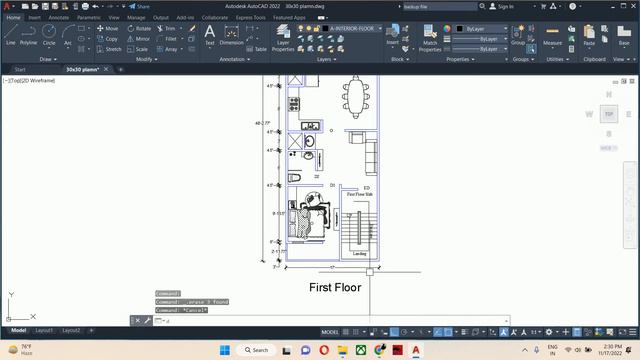
Task: Click the Copy tool
Action: click(107, 39)
